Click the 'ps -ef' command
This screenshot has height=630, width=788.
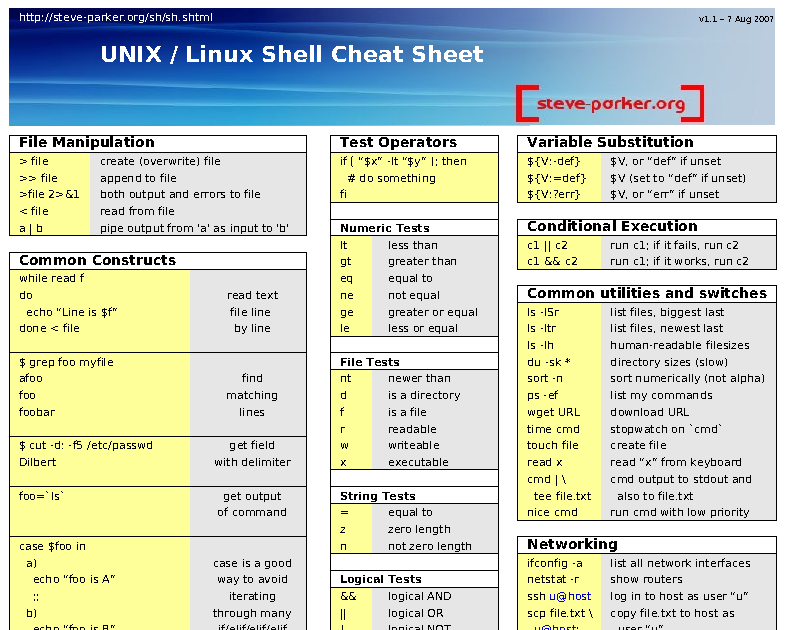[542, 395]
